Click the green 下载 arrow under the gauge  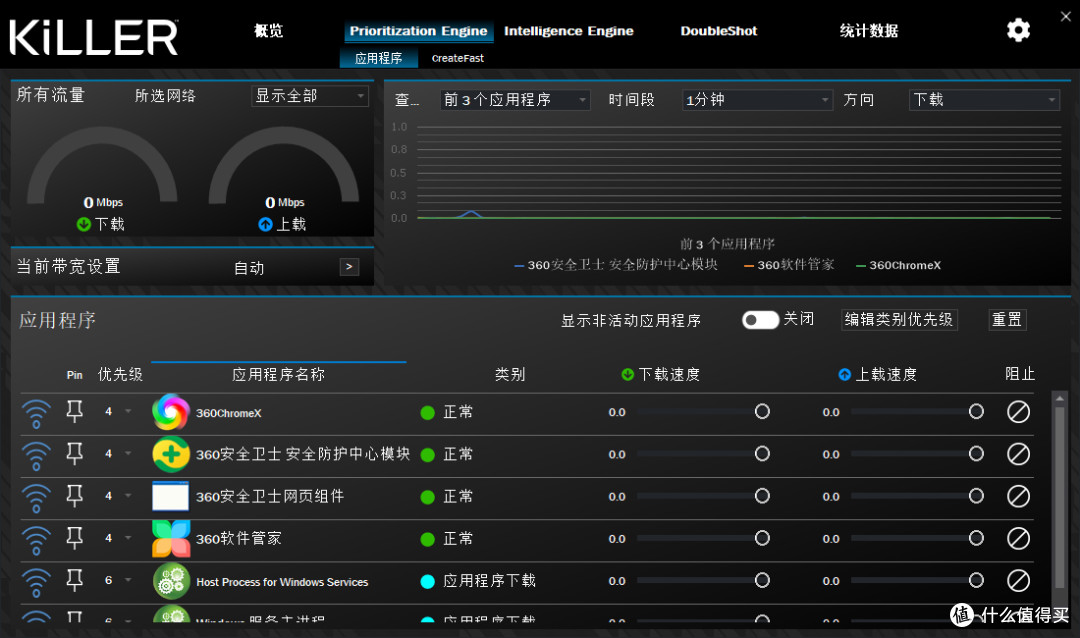click(x=84, y=224)
